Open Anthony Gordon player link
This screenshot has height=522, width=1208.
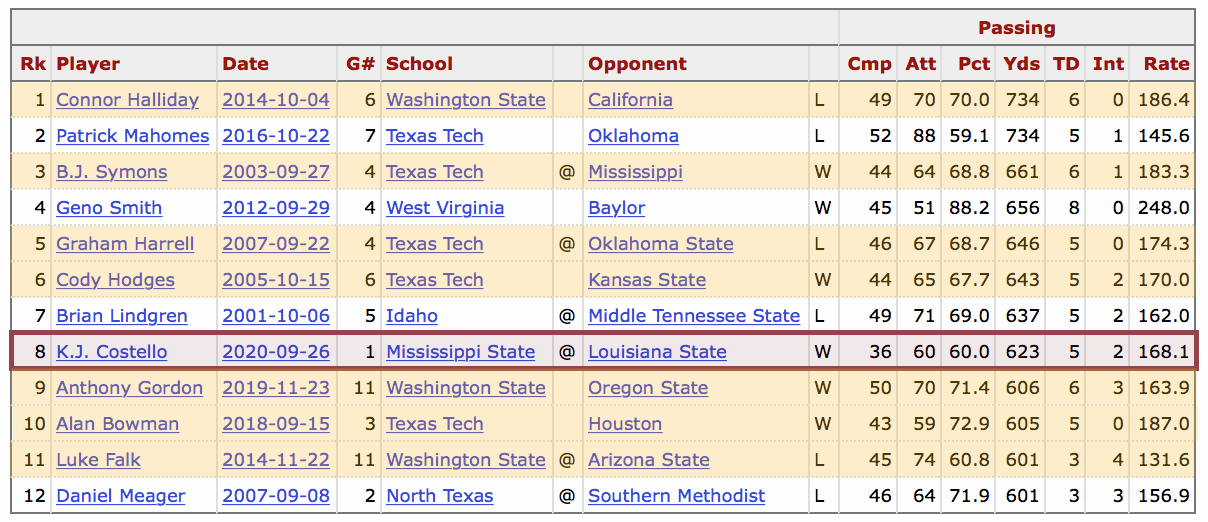click(x=129, y=388)
